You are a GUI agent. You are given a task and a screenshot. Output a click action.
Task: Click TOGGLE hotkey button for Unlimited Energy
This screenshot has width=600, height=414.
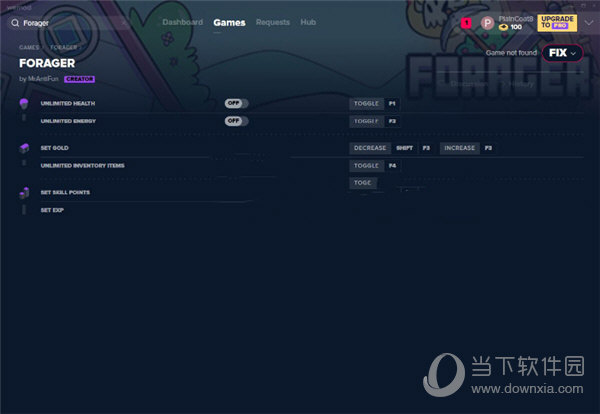pyautogui.click(x=366, y=121)
